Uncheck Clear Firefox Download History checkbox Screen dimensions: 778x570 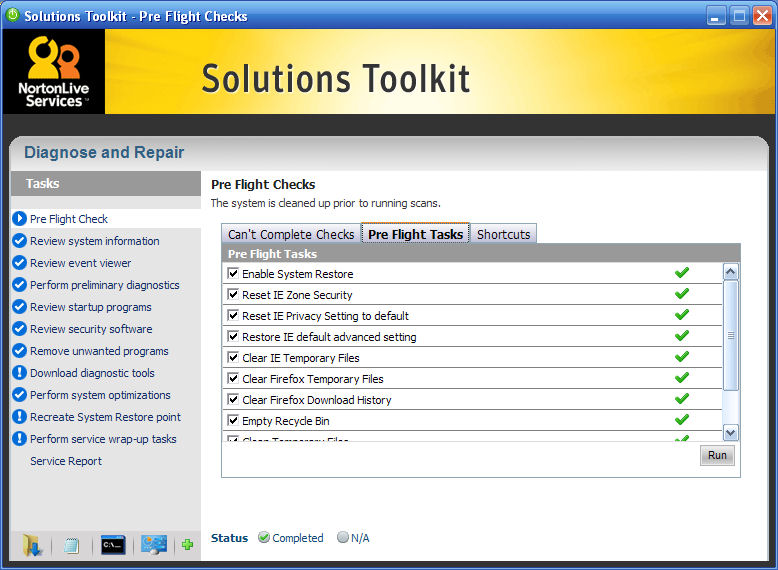(233, 399)
